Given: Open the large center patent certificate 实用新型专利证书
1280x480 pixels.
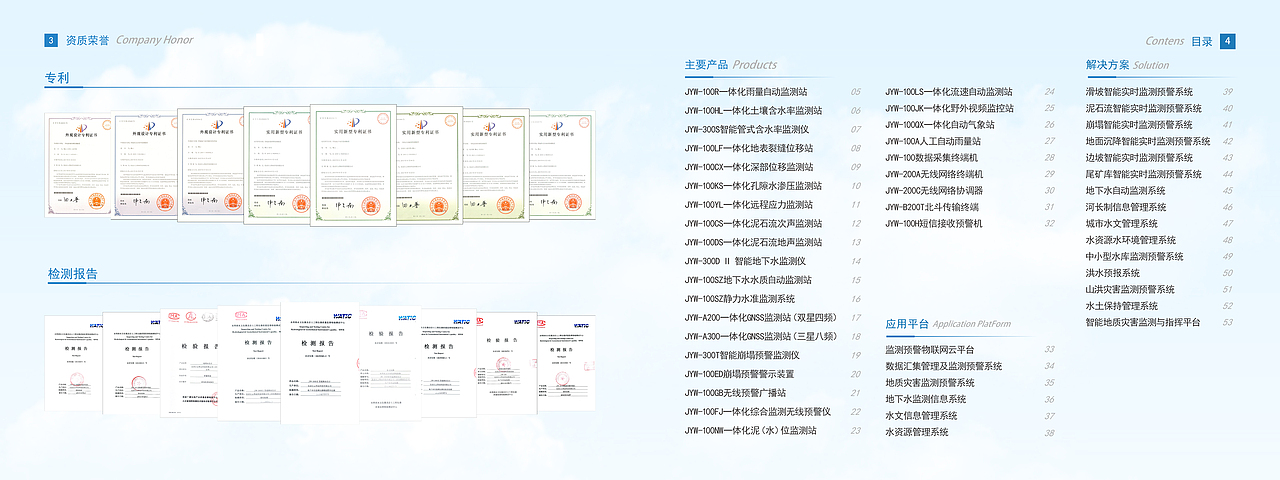Looking at the screenshot, I should pyautogui.click(x=352, y=165).
